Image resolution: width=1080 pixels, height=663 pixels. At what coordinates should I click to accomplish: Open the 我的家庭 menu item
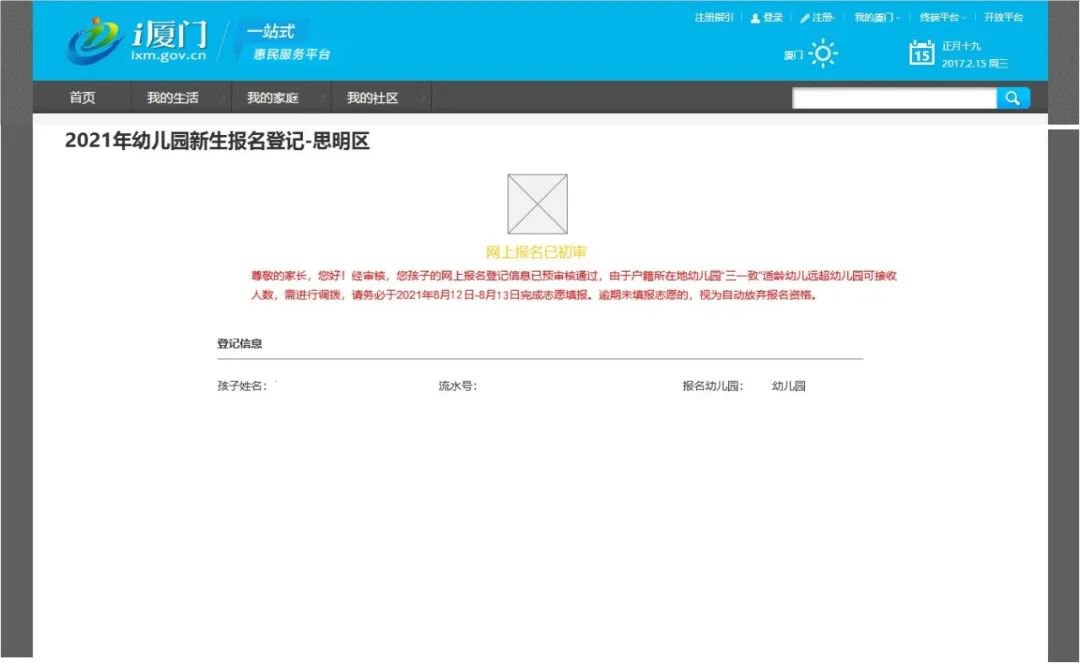tap(272, 98)
